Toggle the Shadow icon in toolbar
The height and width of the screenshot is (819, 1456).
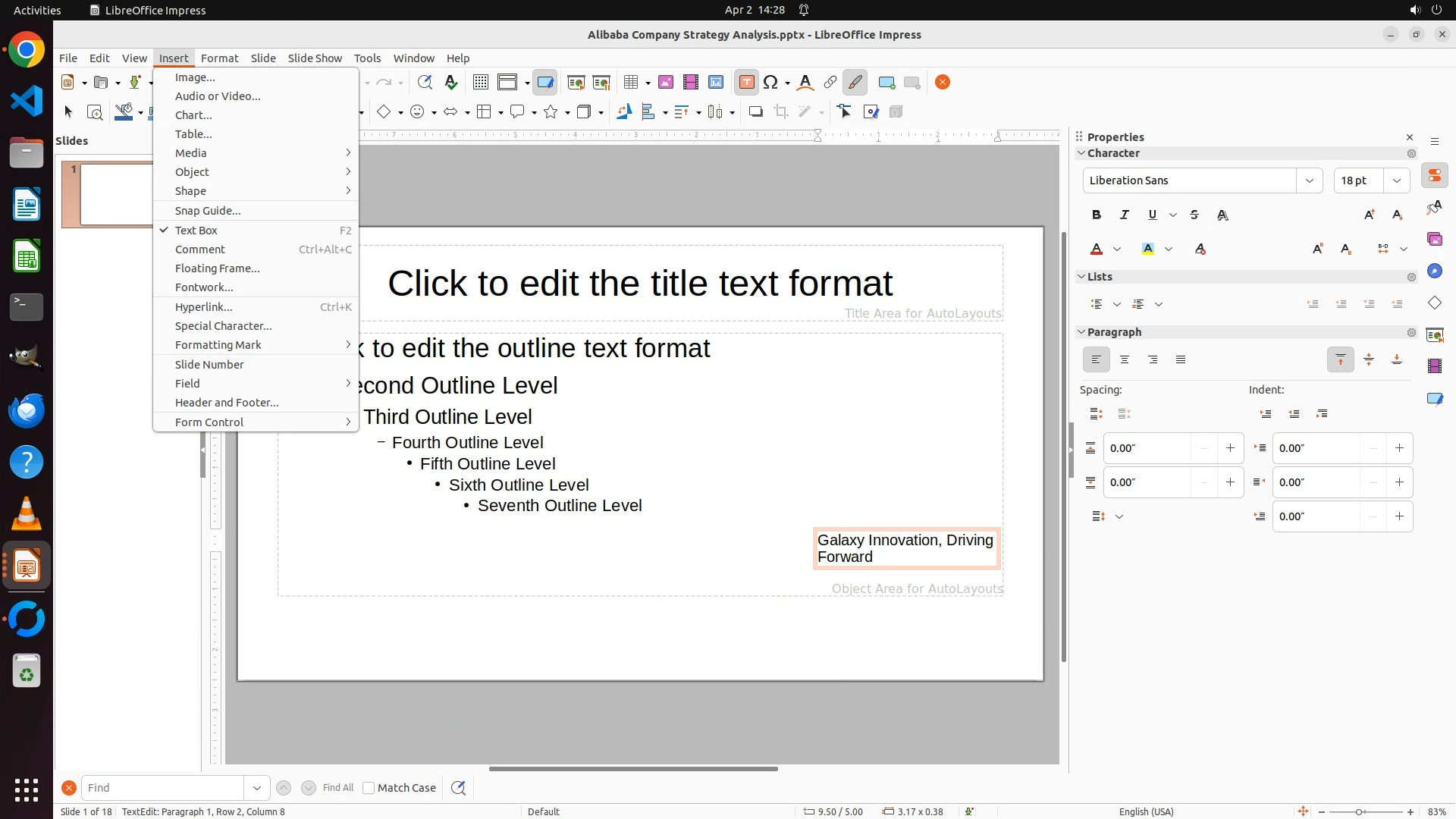pyautogui.click(x=755, y=112)
